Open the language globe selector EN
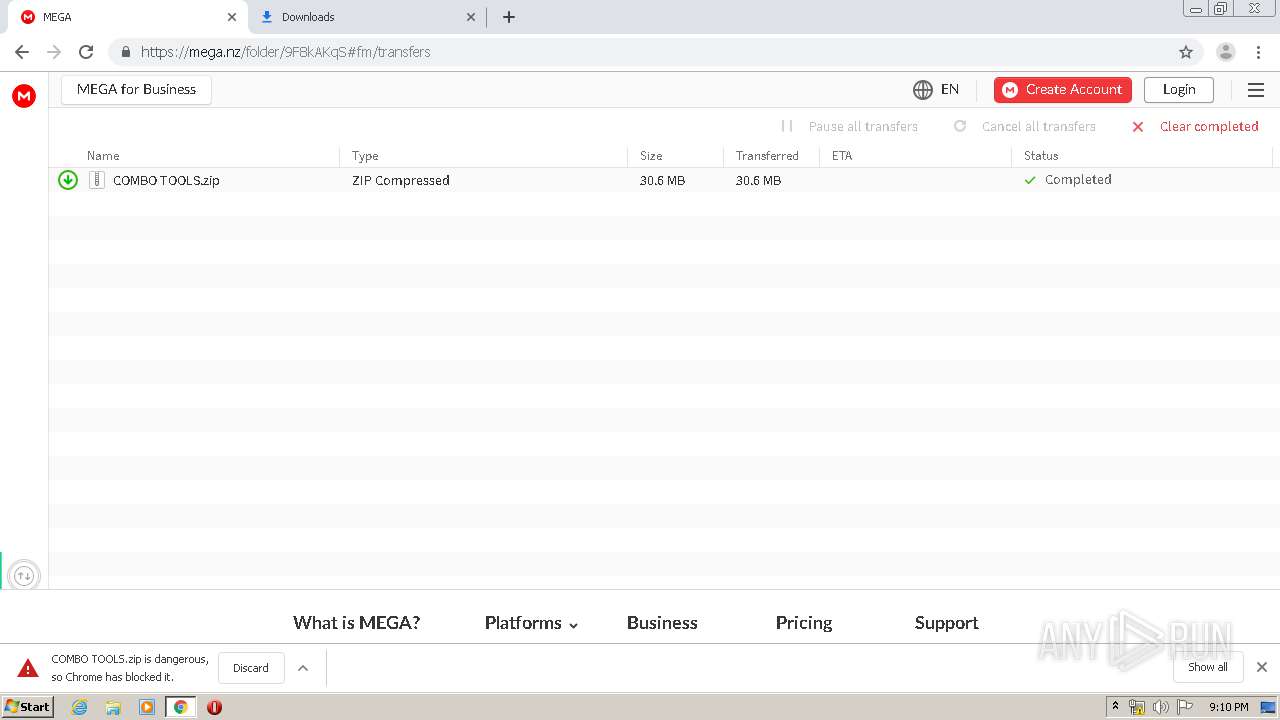This screenshot has height=720, width=1280. (x=936, y=90)
